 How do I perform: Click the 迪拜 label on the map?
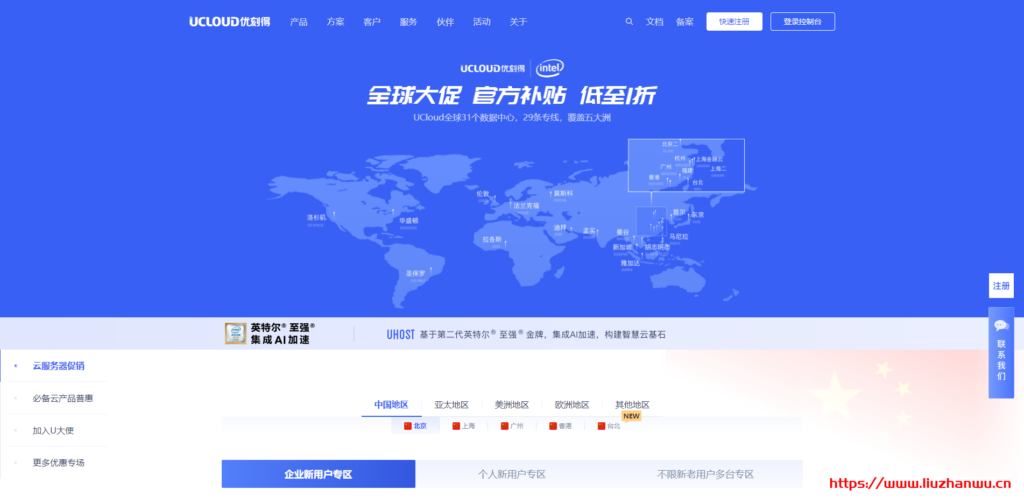[x=560, y=228]
